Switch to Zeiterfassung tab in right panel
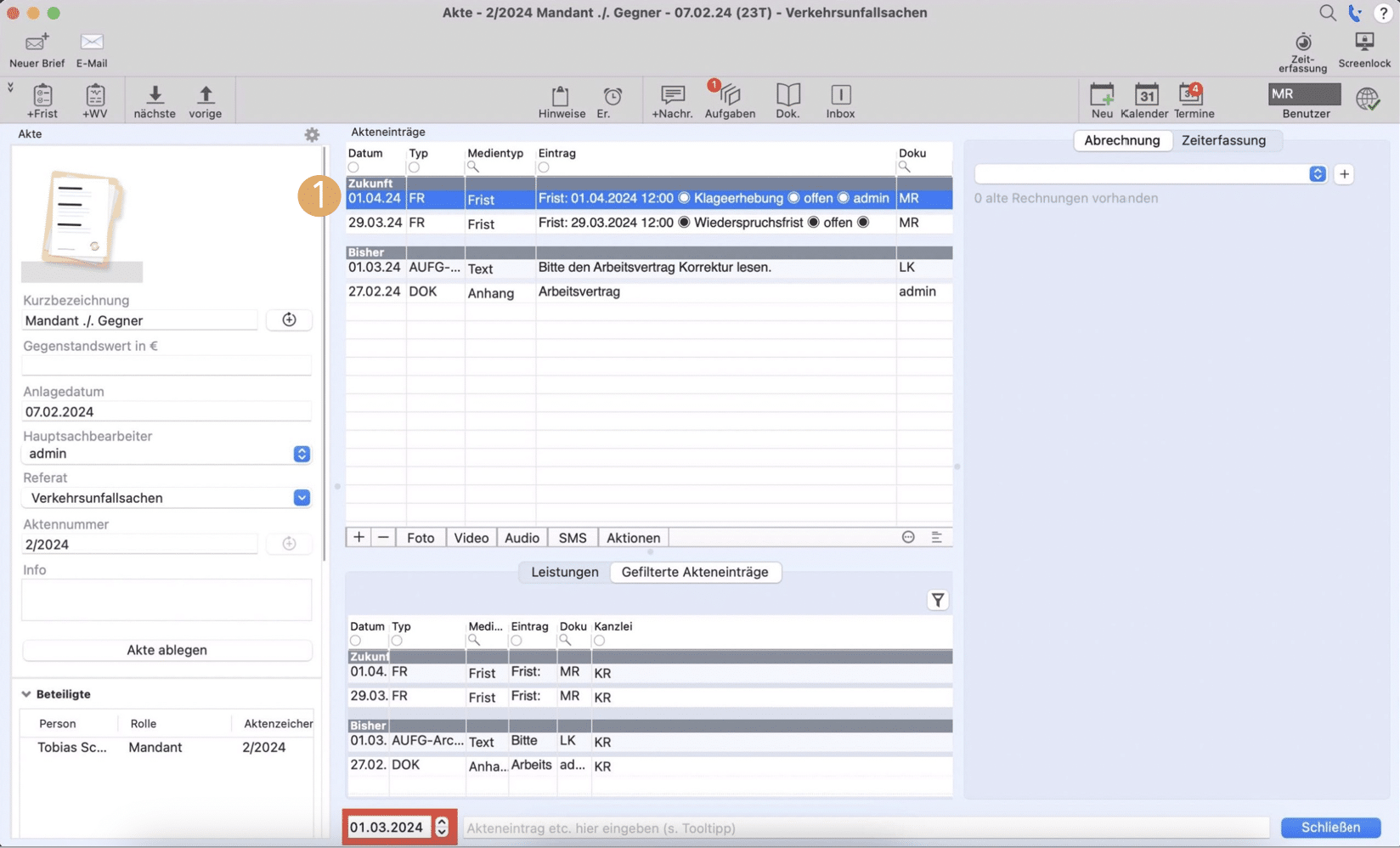 coord(1223,140)
